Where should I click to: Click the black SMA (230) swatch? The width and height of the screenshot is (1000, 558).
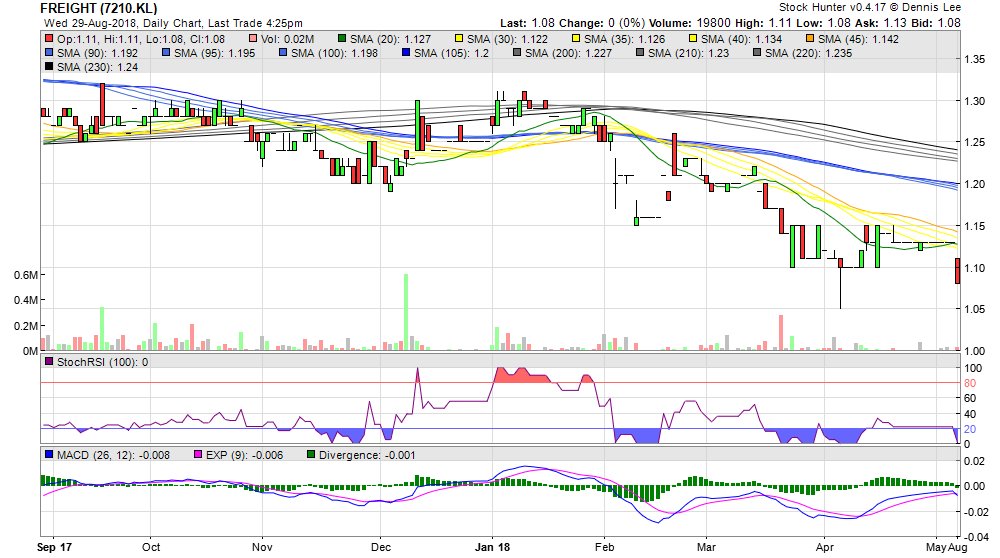pyautogui.click(x=50, y=67)
